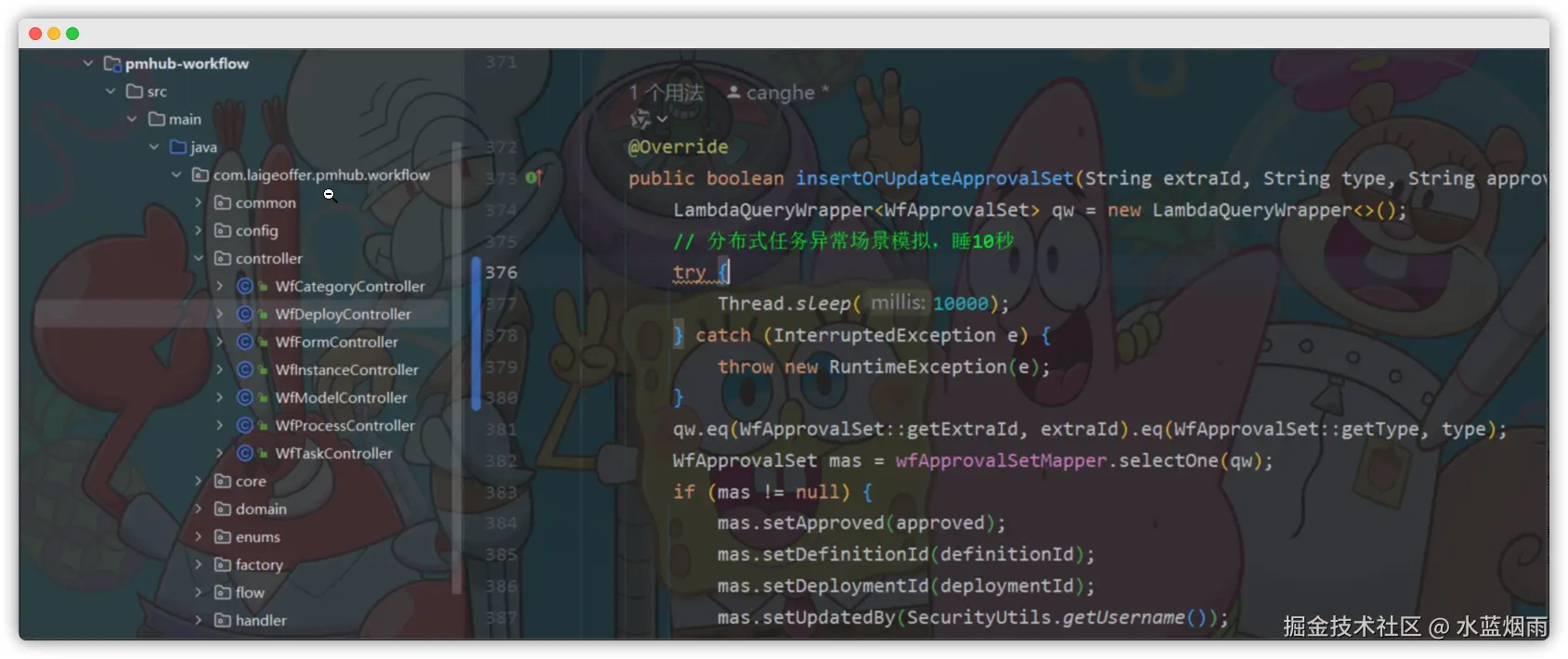Click the green macOS zoom button
The height and width of the screenshot is (659, 1568).
pyautogui.click(x=72, y=33)
